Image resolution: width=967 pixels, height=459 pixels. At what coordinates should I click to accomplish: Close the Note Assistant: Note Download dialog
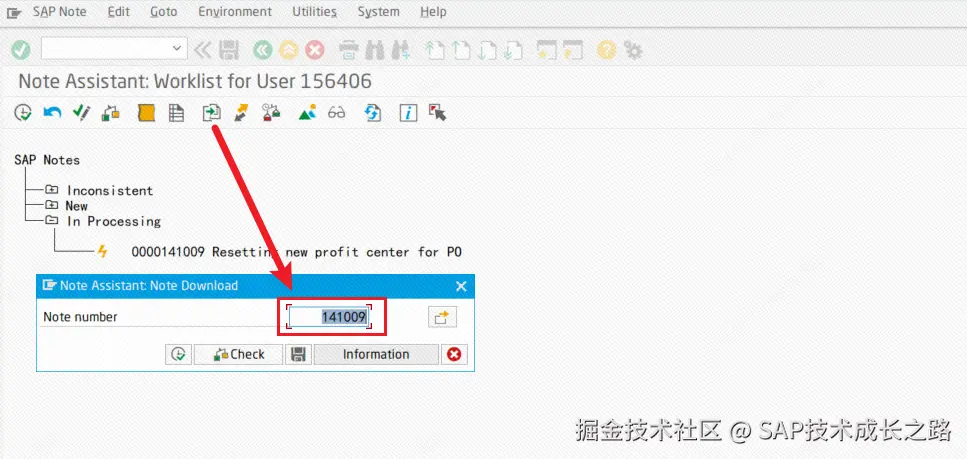[x=461, y=286]
